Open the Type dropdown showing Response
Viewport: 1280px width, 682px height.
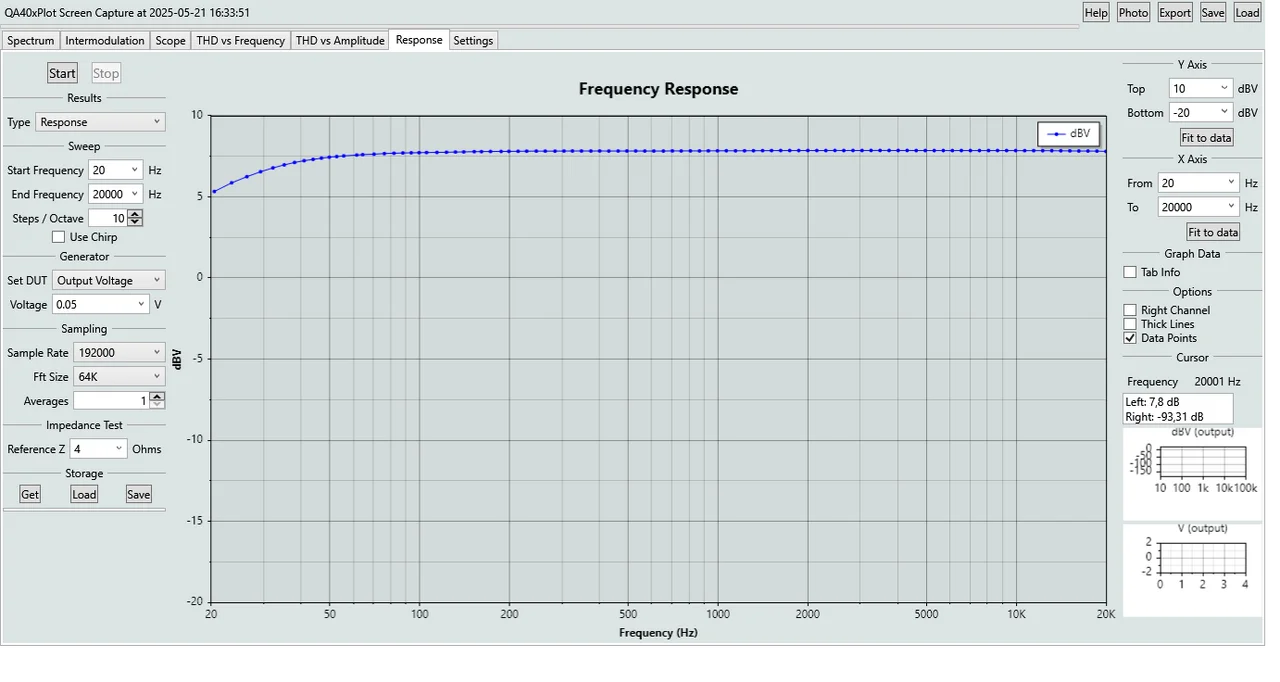pos(100,121)
